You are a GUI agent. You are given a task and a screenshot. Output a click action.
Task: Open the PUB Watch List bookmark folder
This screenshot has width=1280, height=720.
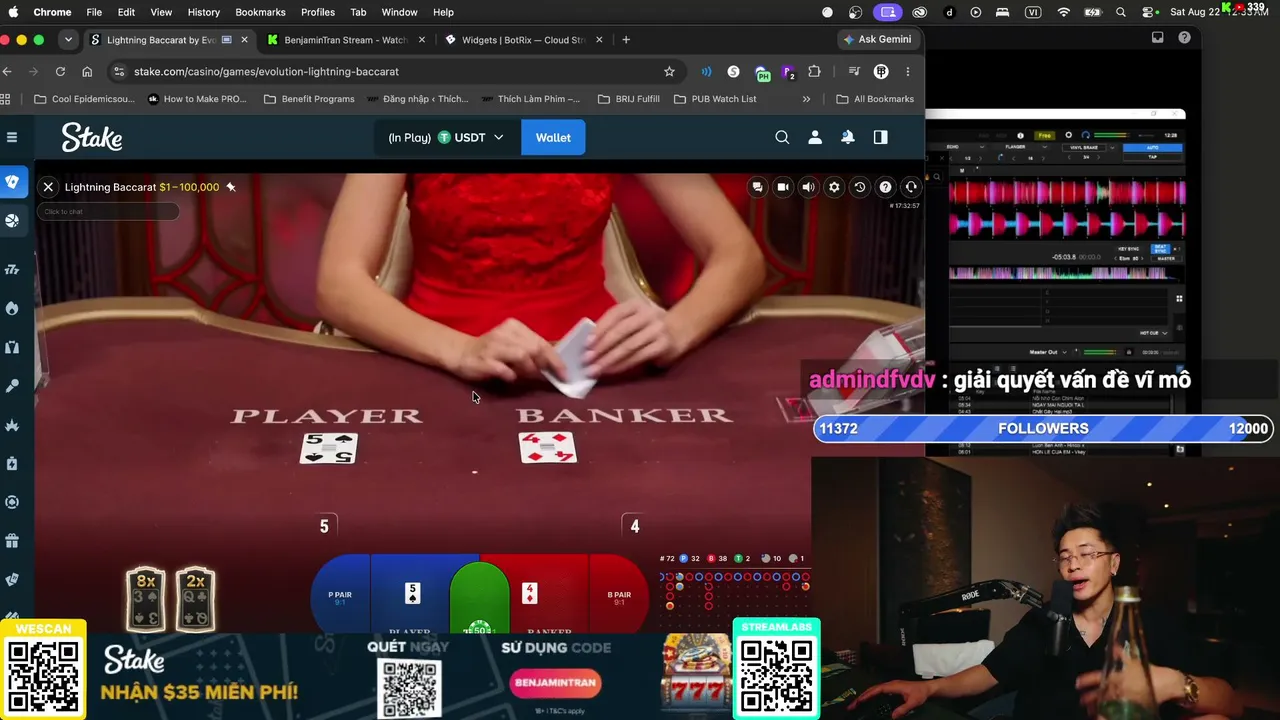click(715, 99)
